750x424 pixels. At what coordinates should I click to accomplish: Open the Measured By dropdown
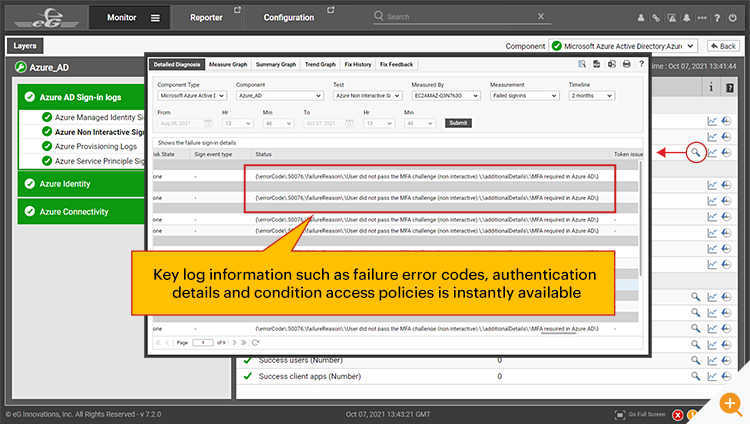[x=446, y=96]
